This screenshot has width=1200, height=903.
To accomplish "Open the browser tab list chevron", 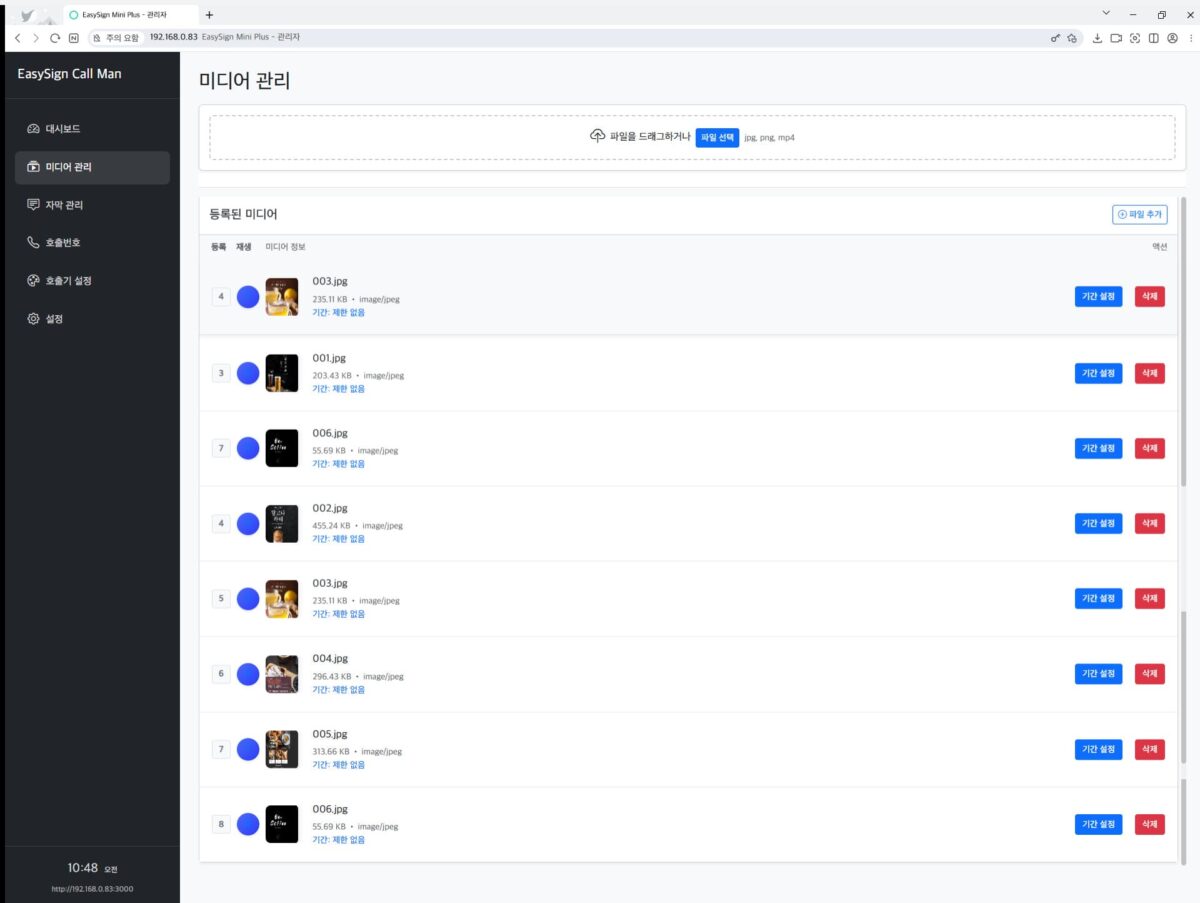I will 1106,14.
